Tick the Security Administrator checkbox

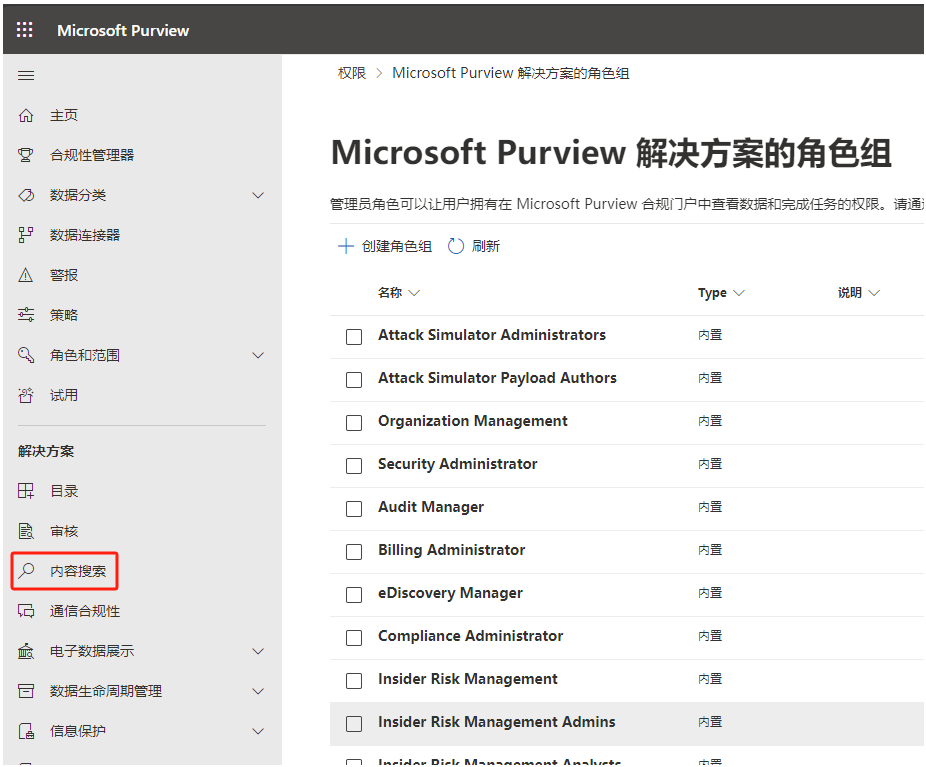pyautogui.click(x=354, y=466)
